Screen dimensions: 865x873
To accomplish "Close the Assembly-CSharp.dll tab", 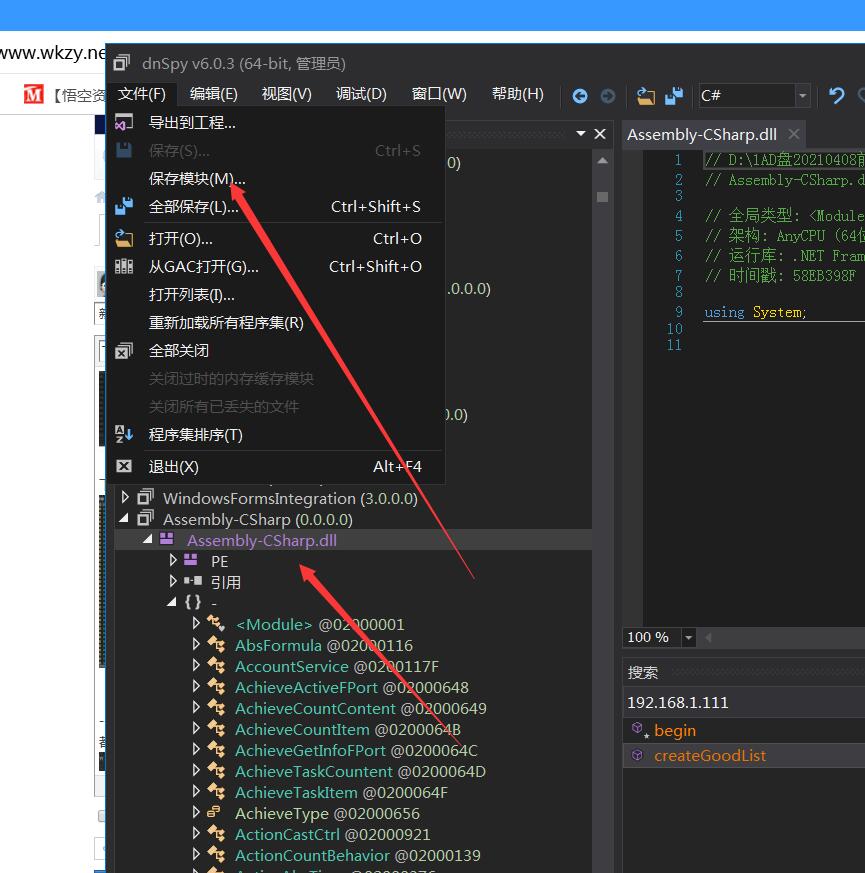I will click(794, 134).
